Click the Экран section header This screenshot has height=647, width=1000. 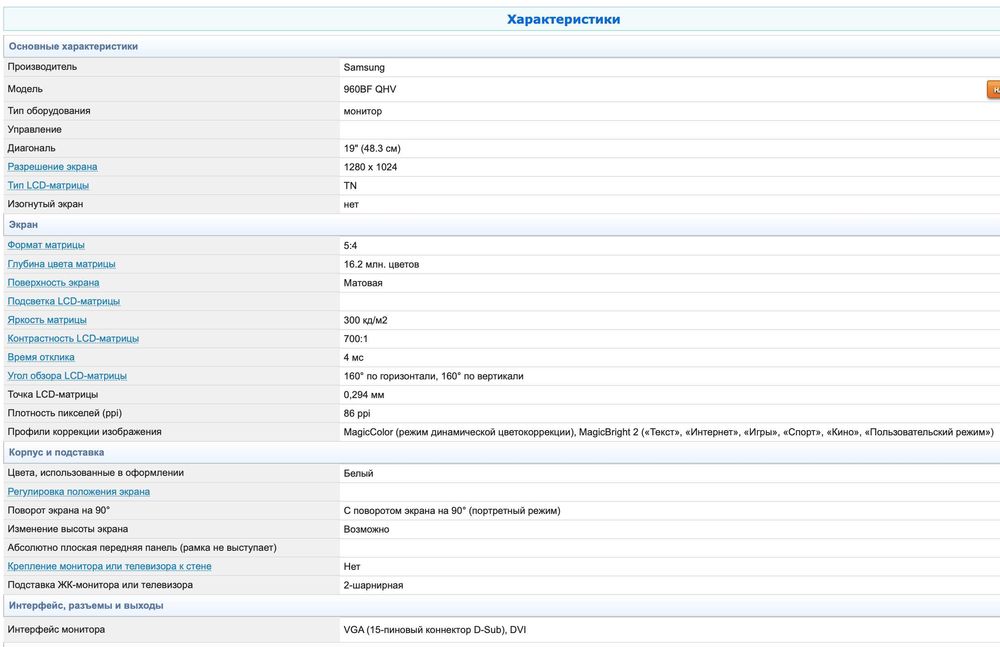[23, 225]
